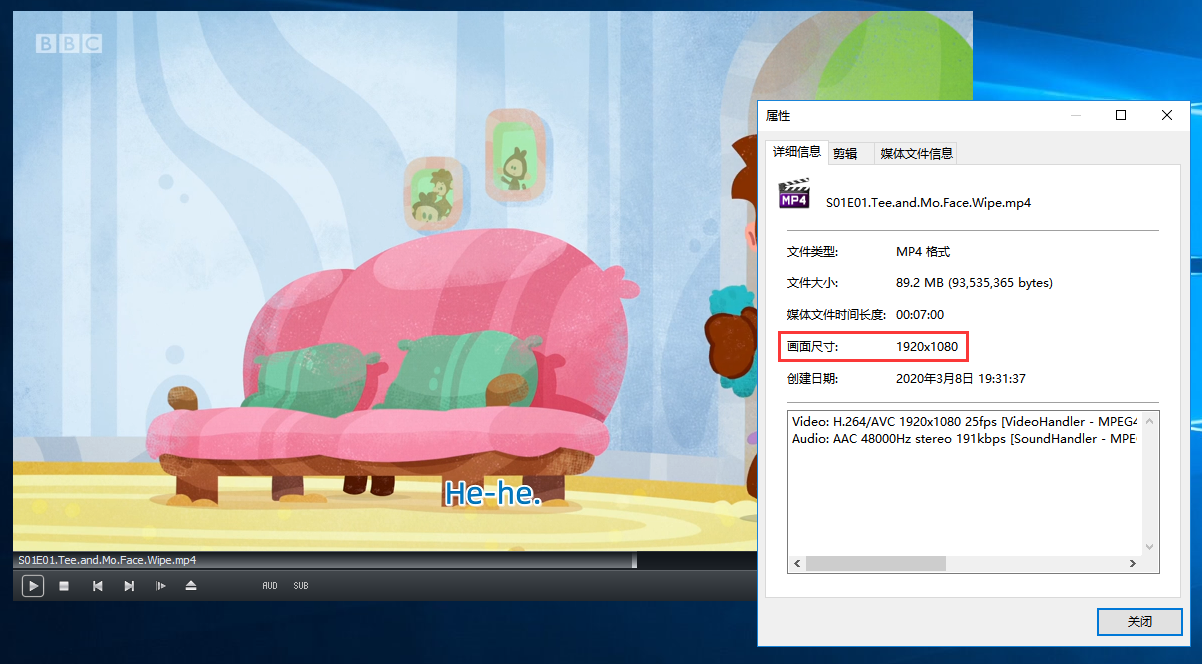
Task: Close the 属性 dialog with X
Action: 1167,116
